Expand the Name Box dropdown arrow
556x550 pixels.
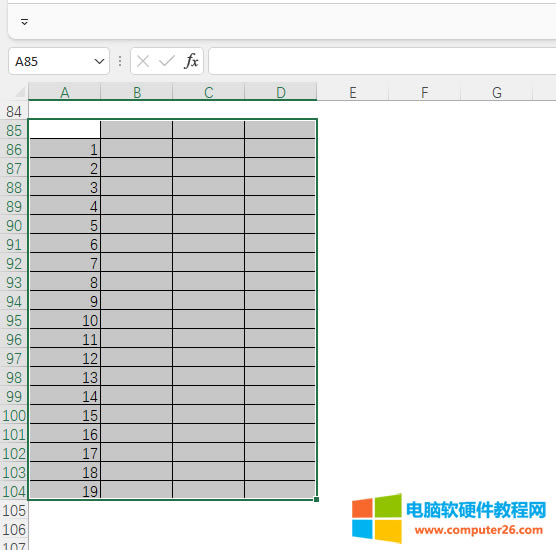click(99, 61)
